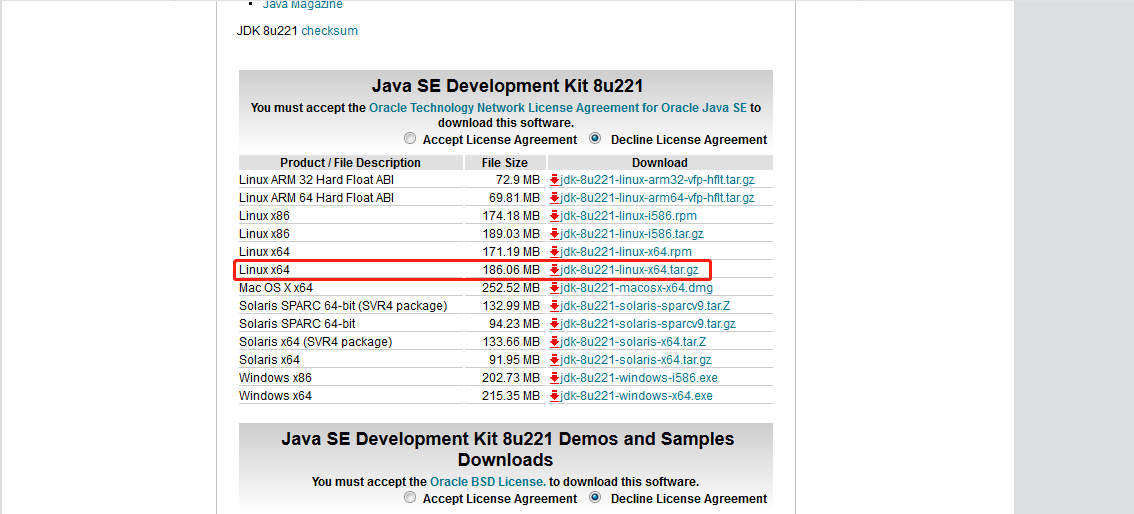Viewport: 1134px width, 514px height.
Task: Click the download arrow icon beside jdk-8u221-solaris-x64.tar.gz
Action: 555,360
